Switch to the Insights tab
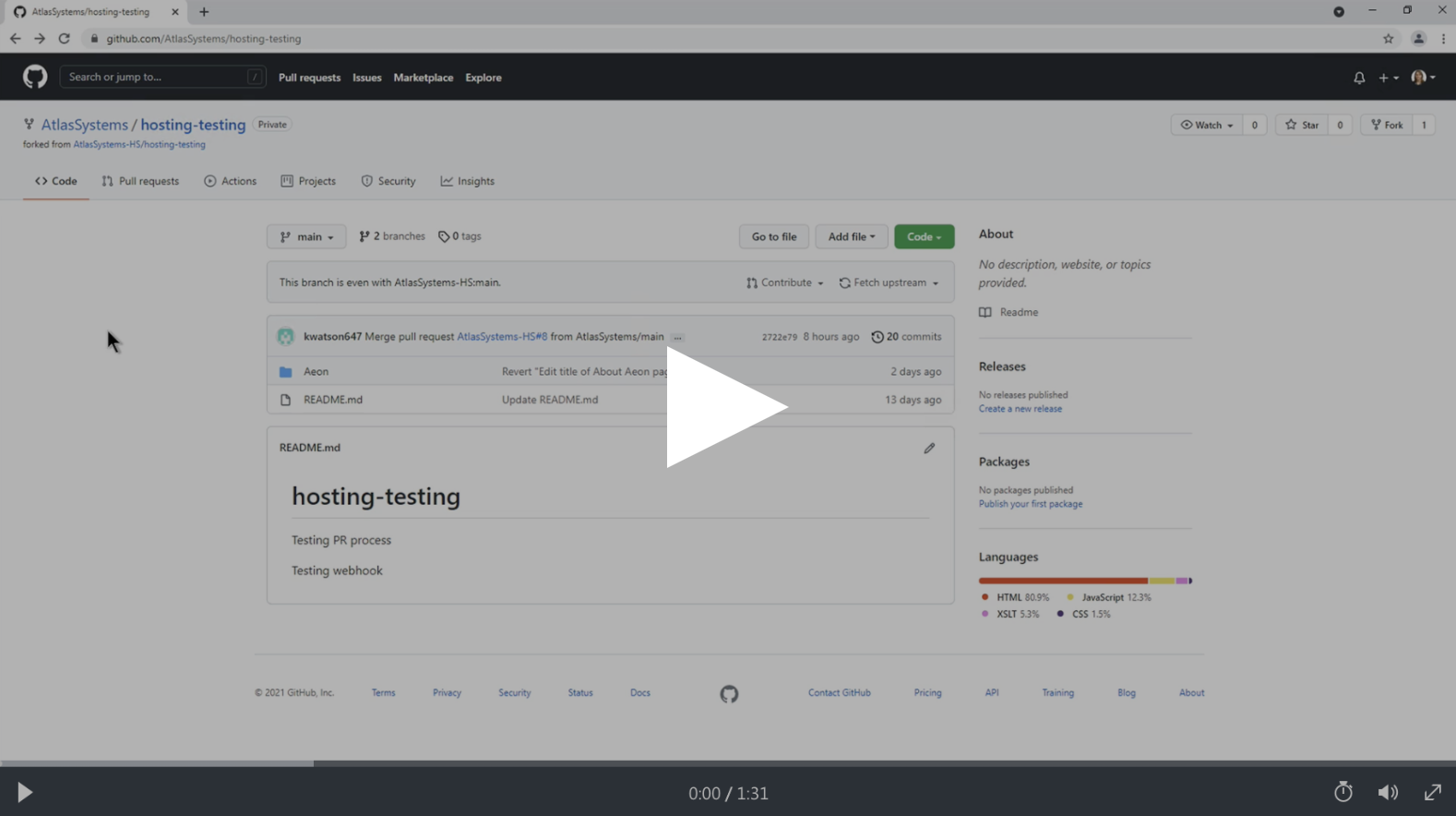The image size is (1456, 816). coord(468,181)
